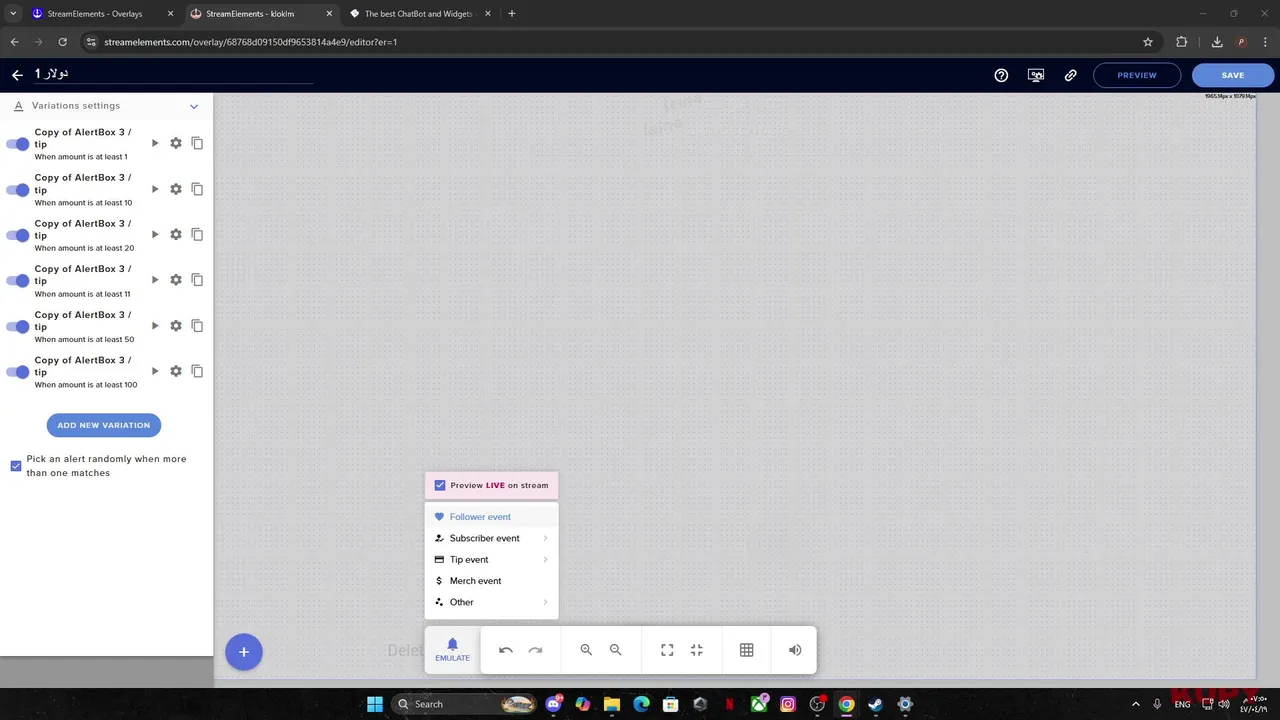Zoom in on the canvas

pyautogui.click(x=586, y=650)
